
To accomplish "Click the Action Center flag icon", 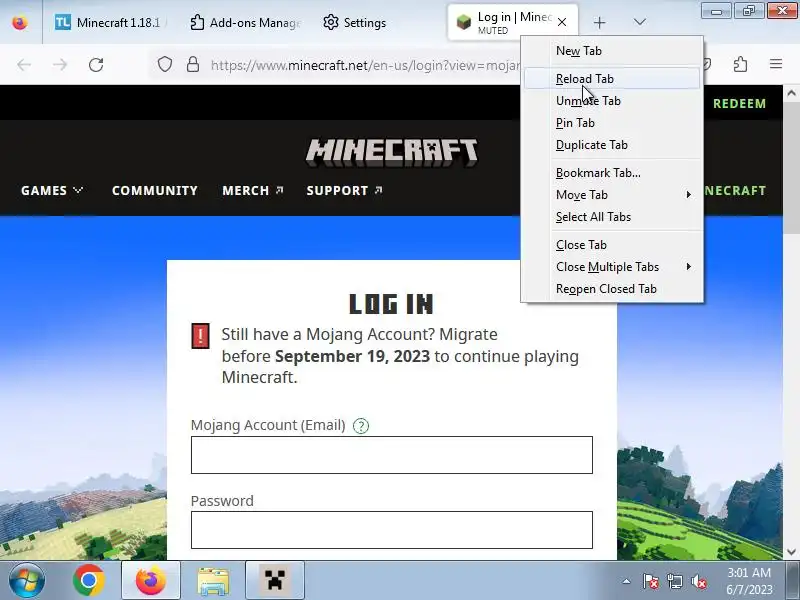I will pos(651,581).
